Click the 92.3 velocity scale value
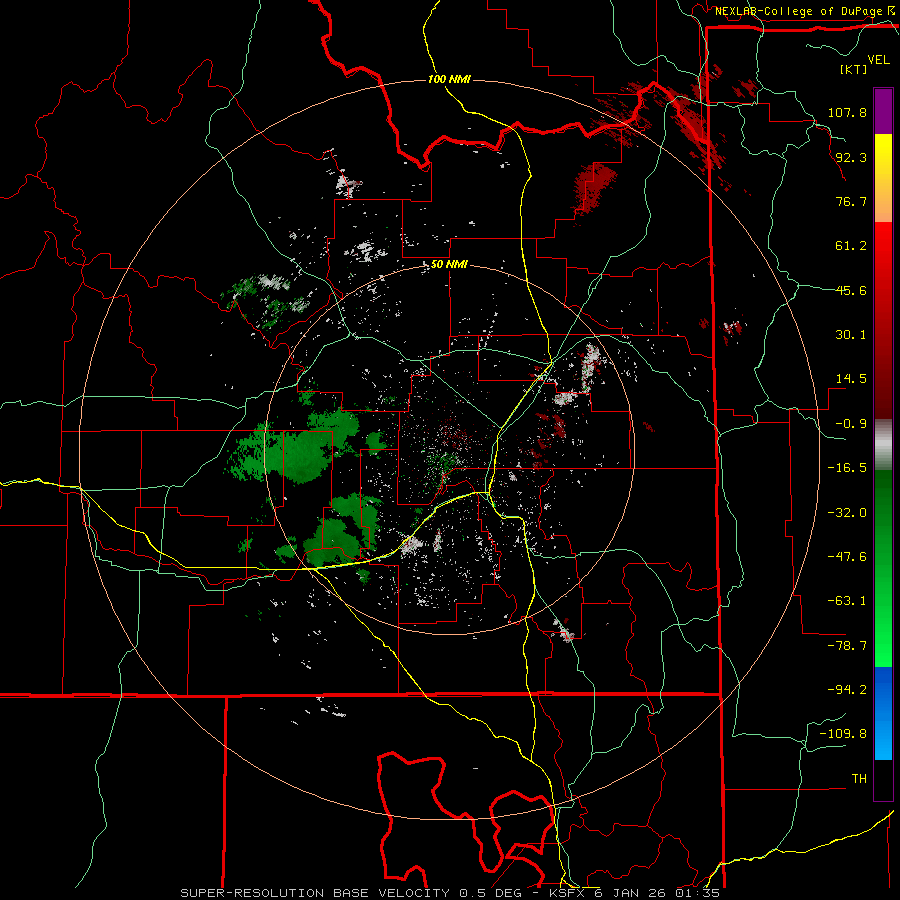900x900 pixels. (x=851, y=157)
